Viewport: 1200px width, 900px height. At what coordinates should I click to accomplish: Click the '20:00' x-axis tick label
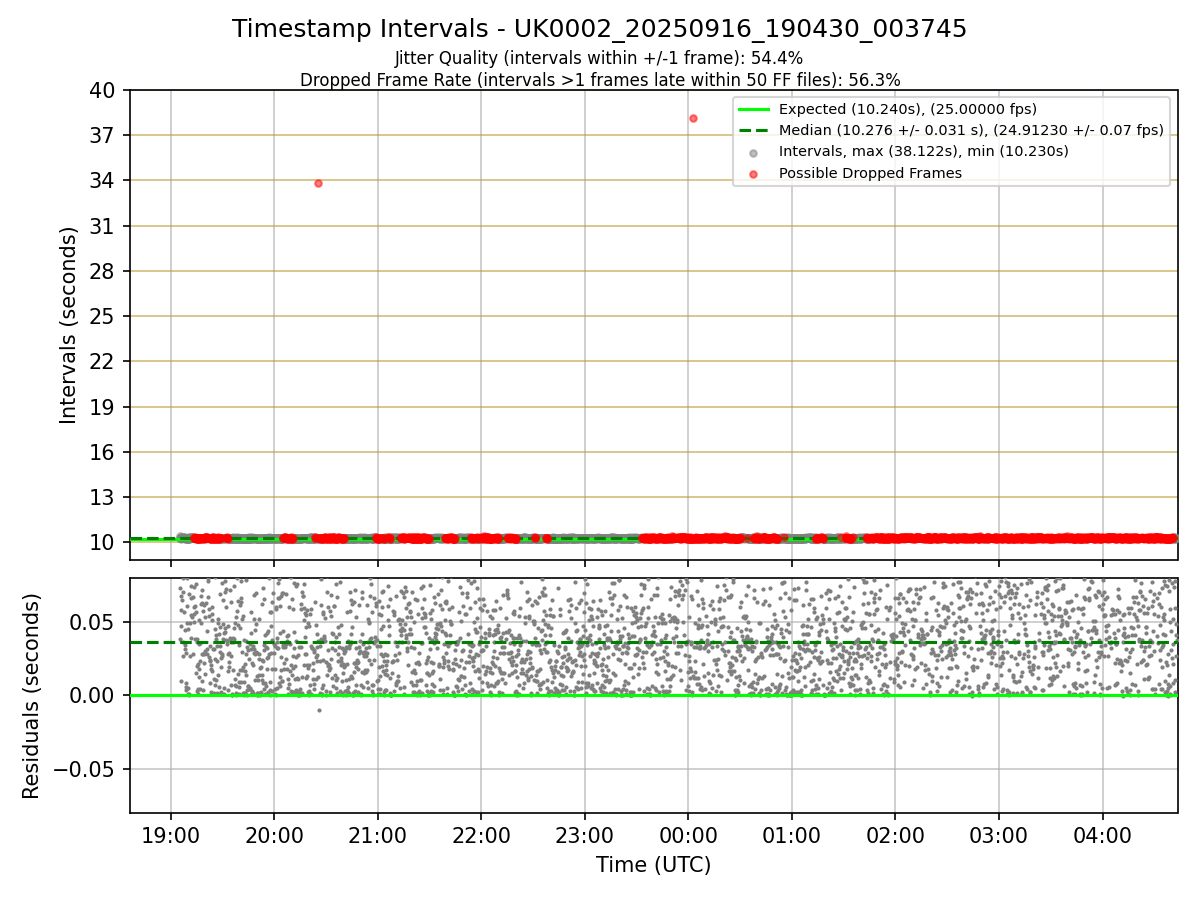pyautogui.click(x=274, y=835)
